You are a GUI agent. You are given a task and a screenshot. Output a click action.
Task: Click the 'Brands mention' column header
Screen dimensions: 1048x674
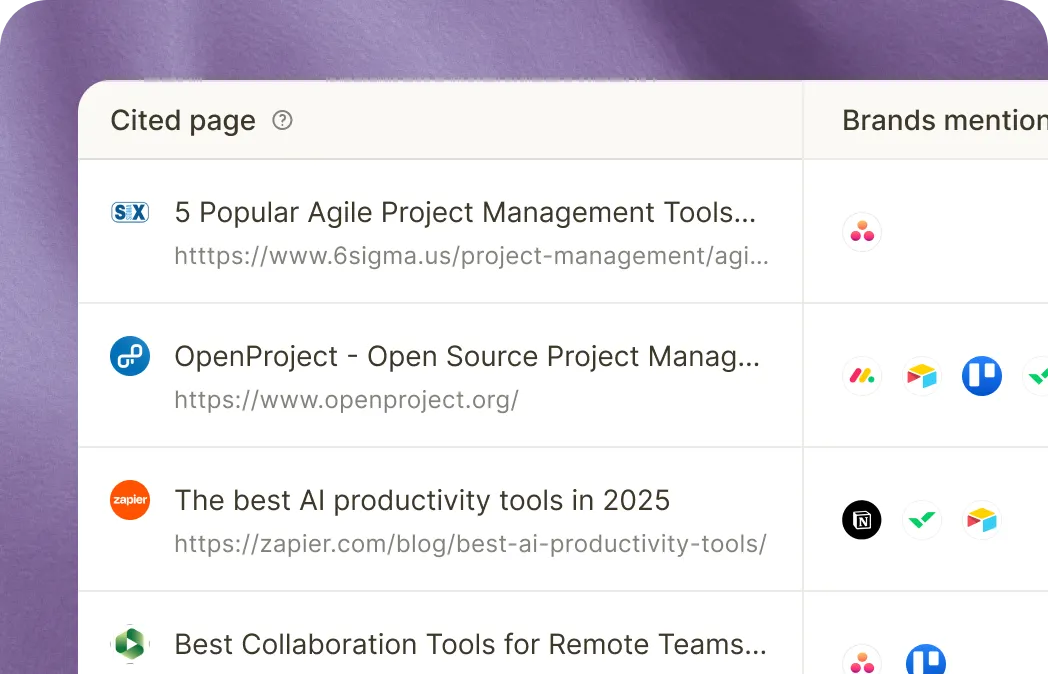click(944, 120)
